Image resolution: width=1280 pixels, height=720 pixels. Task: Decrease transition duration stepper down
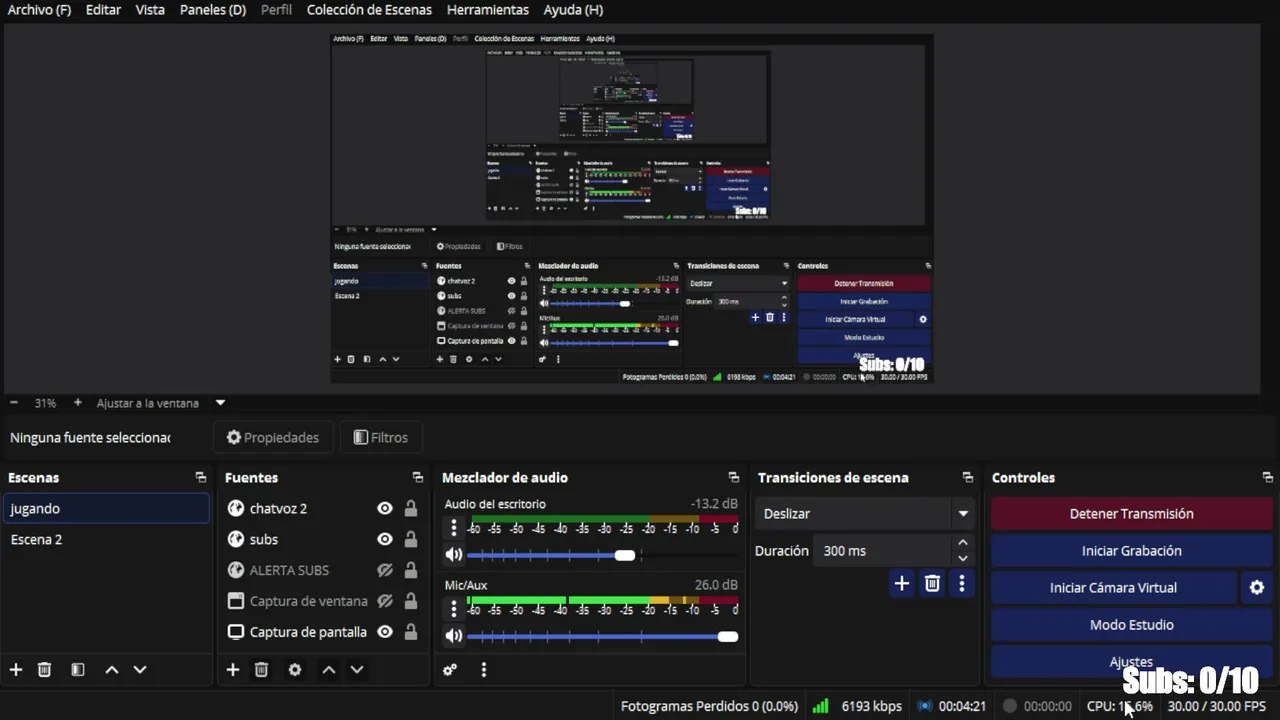[x=963, y=559]
